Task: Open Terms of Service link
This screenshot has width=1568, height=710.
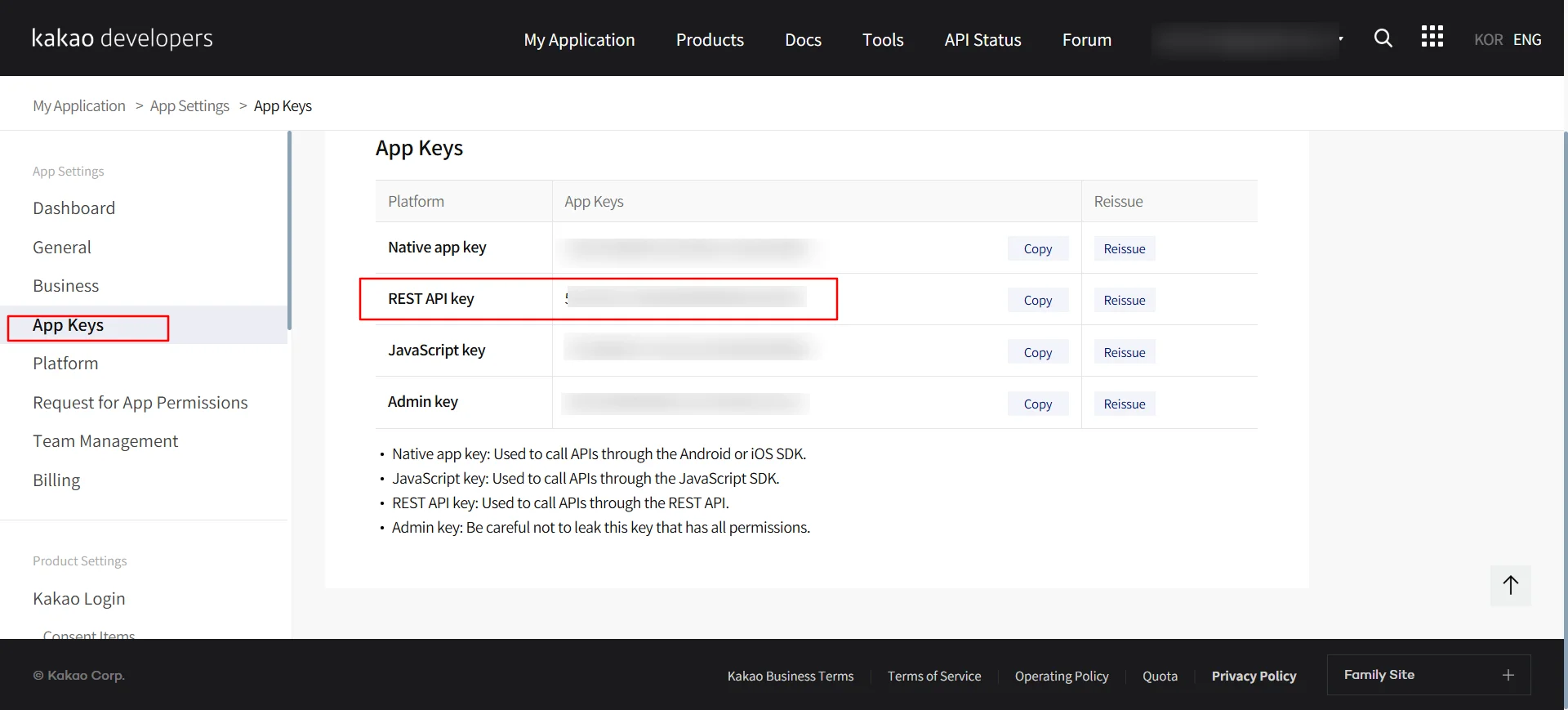Action: pos(934,677)
